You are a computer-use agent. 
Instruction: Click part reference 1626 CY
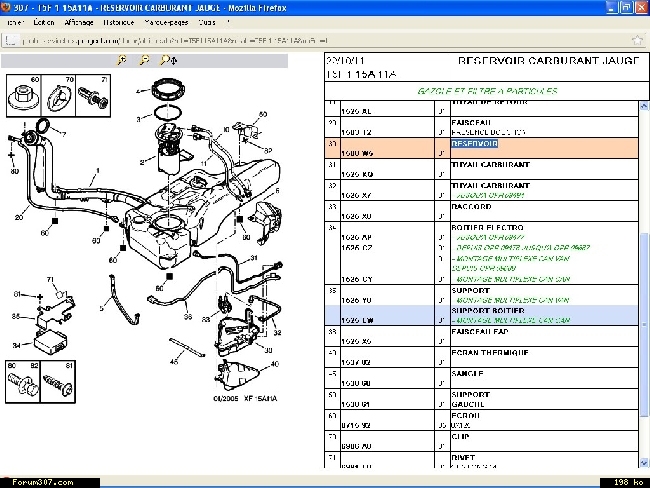click(x=357, y=279)
